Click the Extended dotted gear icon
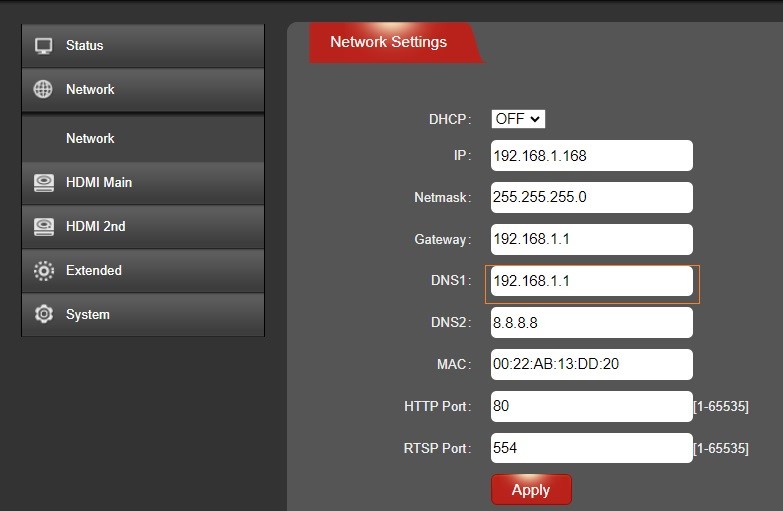783x511 pixels. tap(43, 271)
